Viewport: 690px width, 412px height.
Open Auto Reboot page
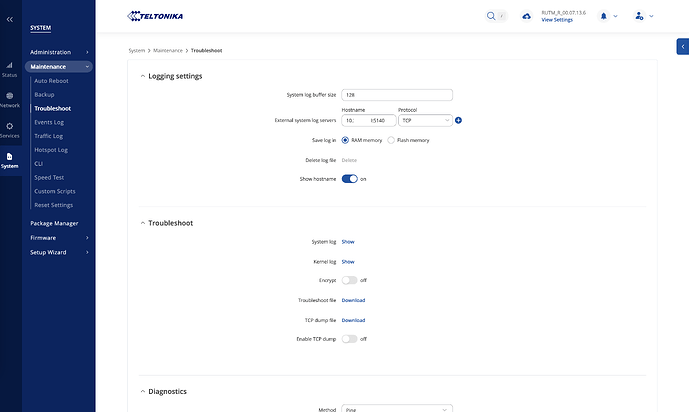pyautogui.click(x=51, y=81)
